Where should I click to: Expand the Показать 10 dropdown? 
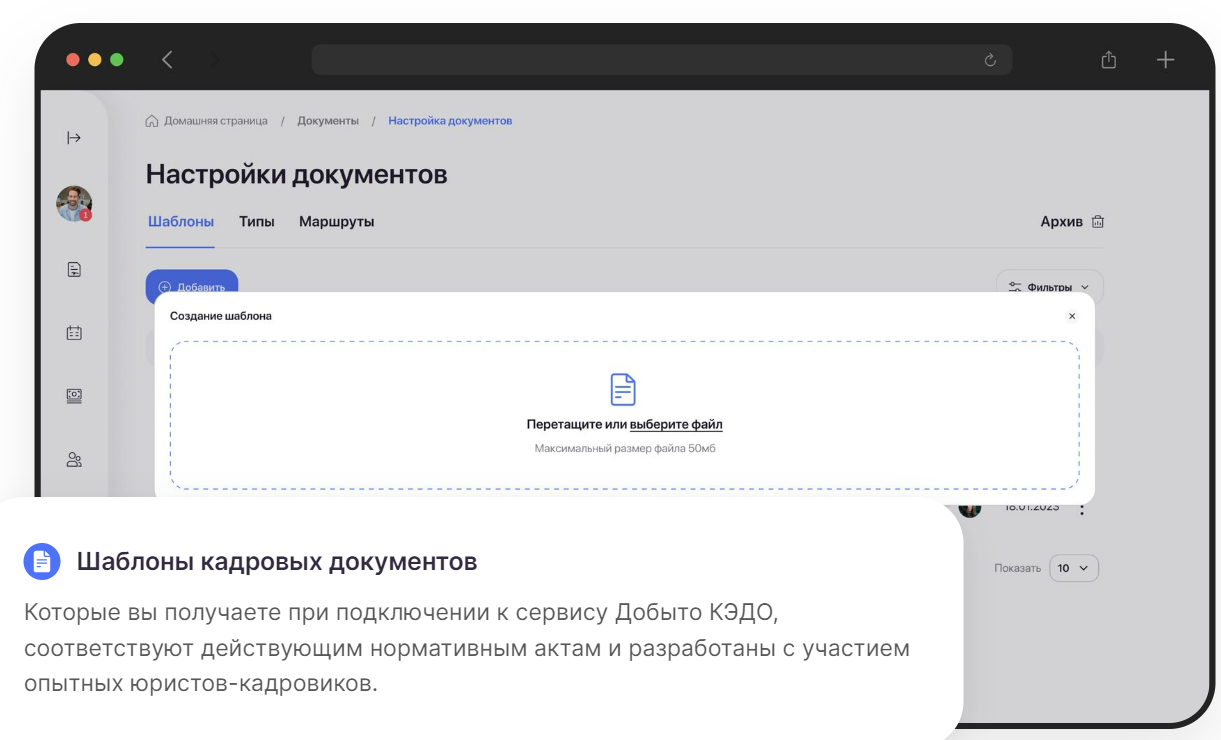1073,567
